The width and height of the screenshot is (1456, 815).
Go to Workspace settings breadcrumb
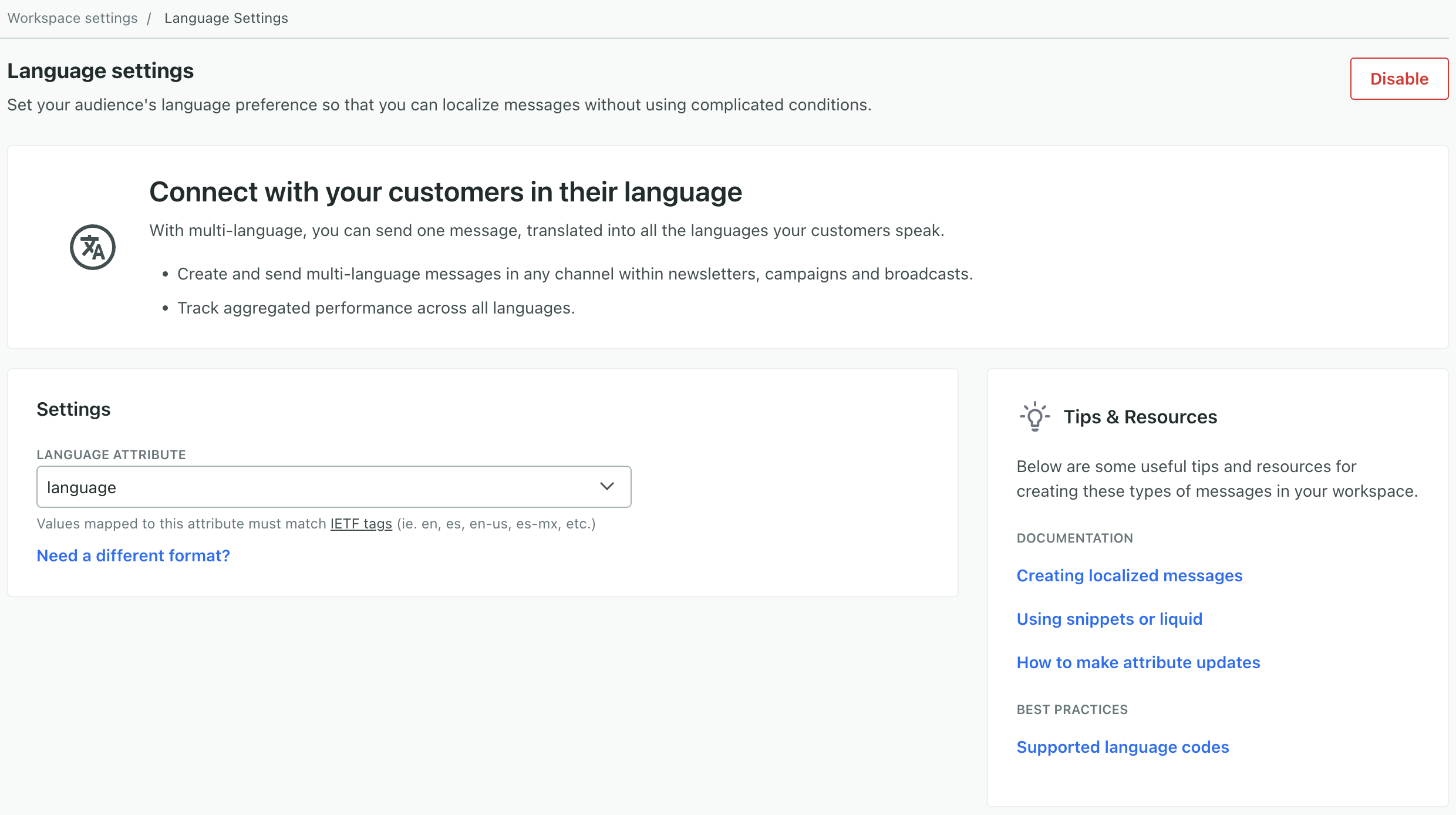[72, 18]
